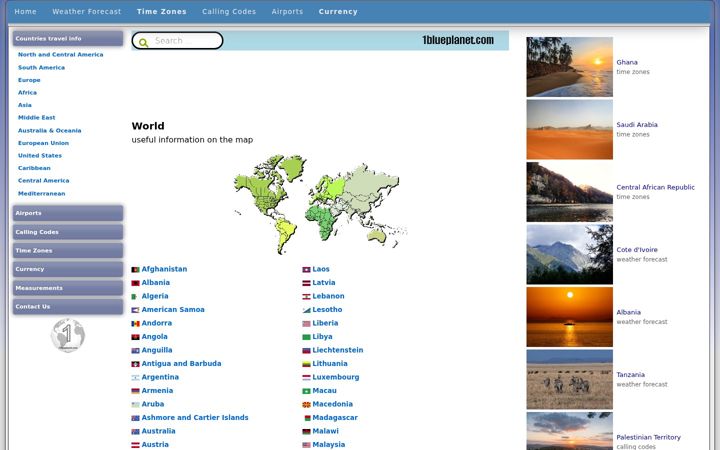
Task: Click the Currency sidebar button
Action: [x=68, y=269]
